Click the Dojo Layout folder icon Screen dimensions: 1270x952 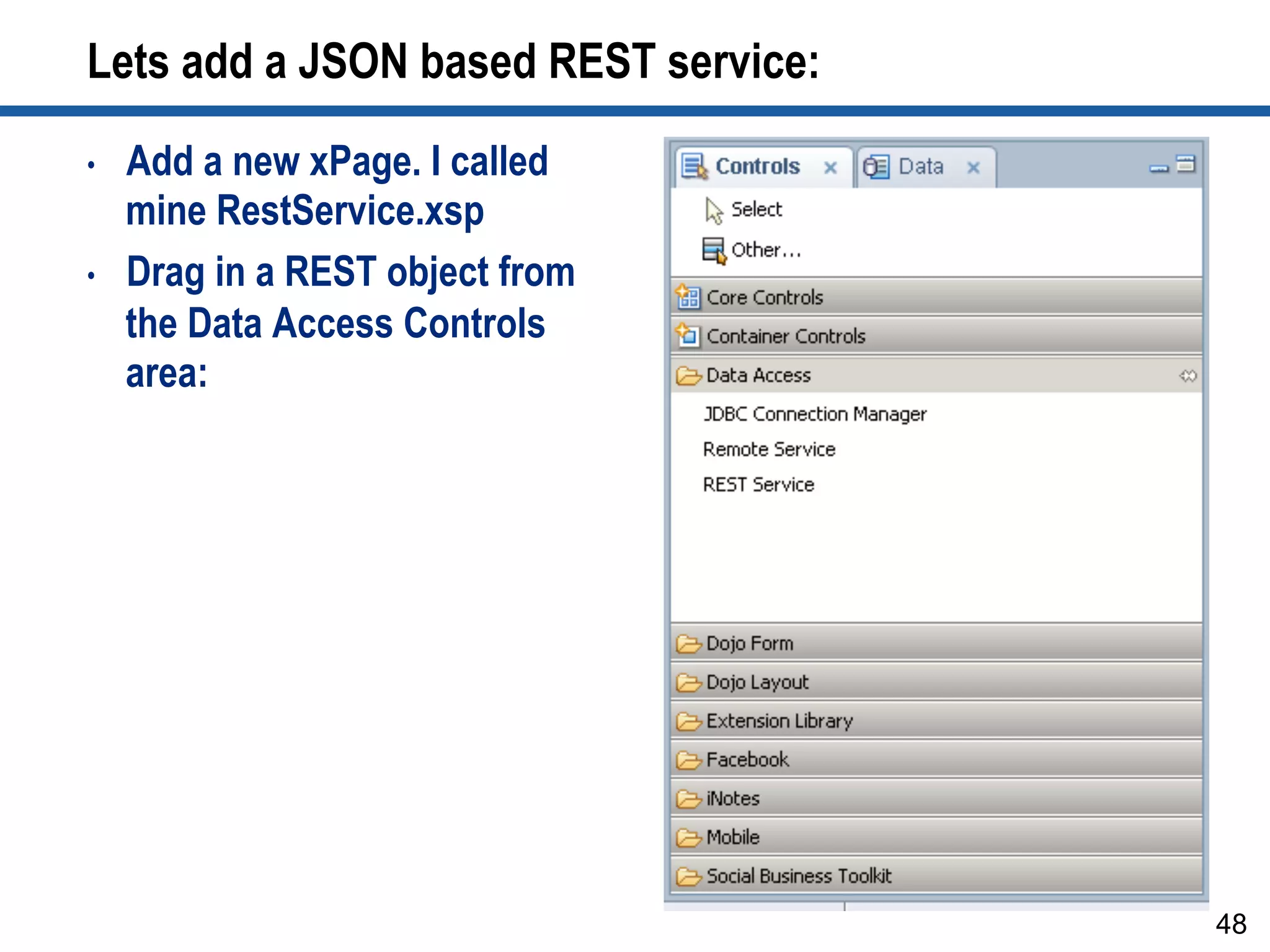[x=689, y=682]
